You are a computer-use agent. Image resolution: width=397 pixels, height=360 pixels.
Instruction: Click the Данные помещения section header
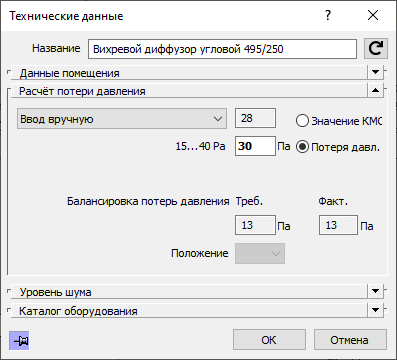click(189, 73)
